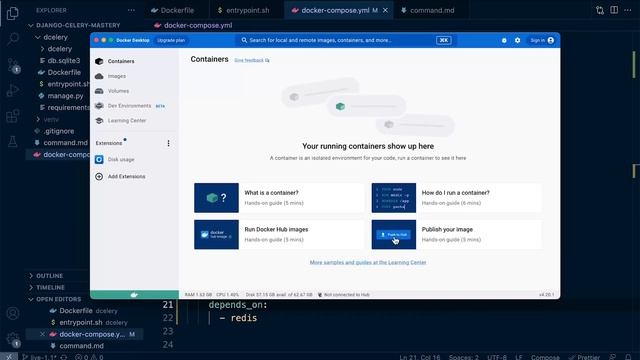Click line number 23 in editor
The height and width of the screenshot is (360, 640).
click(x=168, y=331)
